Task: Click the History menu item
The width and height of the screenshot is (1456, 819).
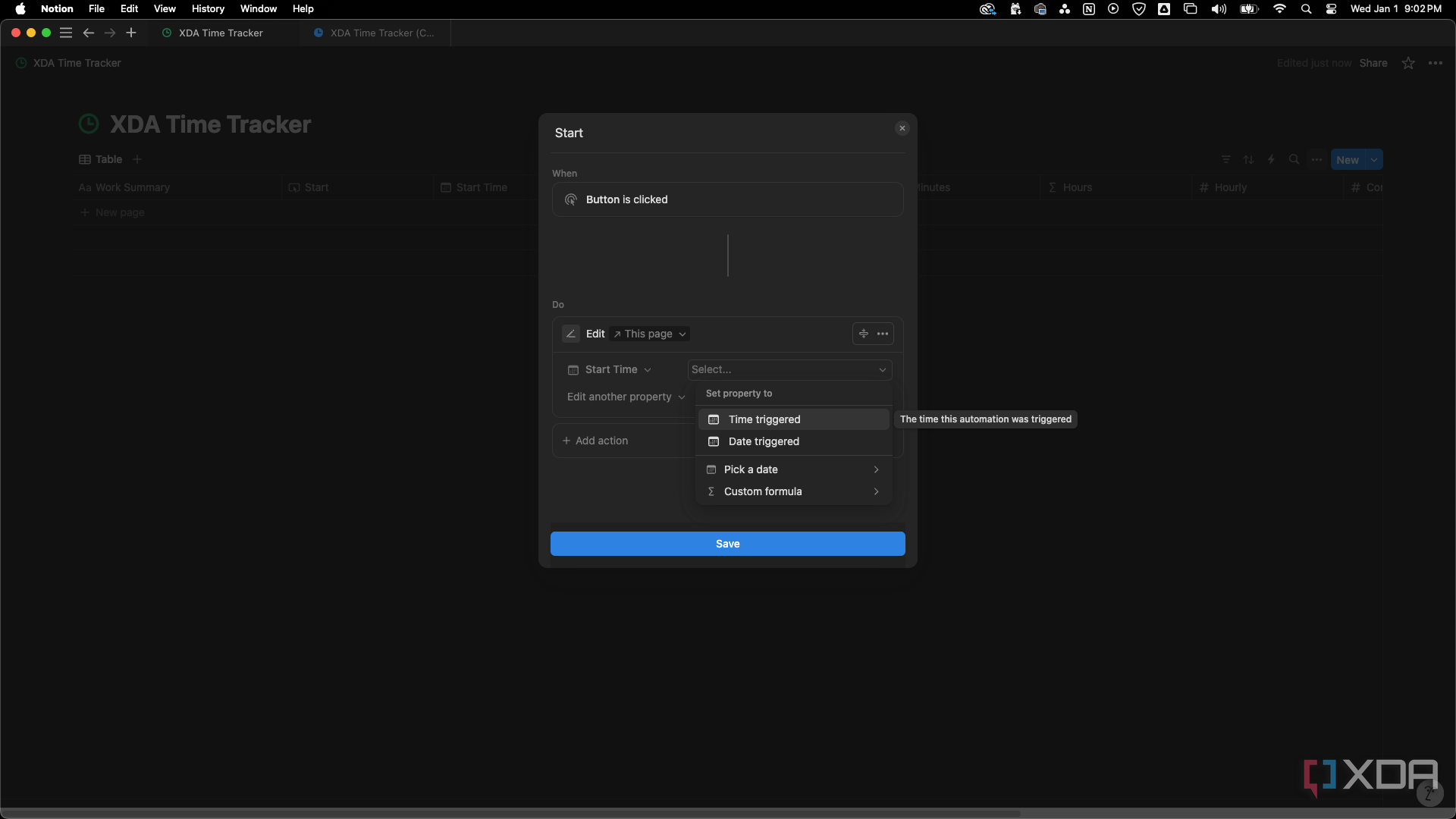Action: (x=208, y=8)
